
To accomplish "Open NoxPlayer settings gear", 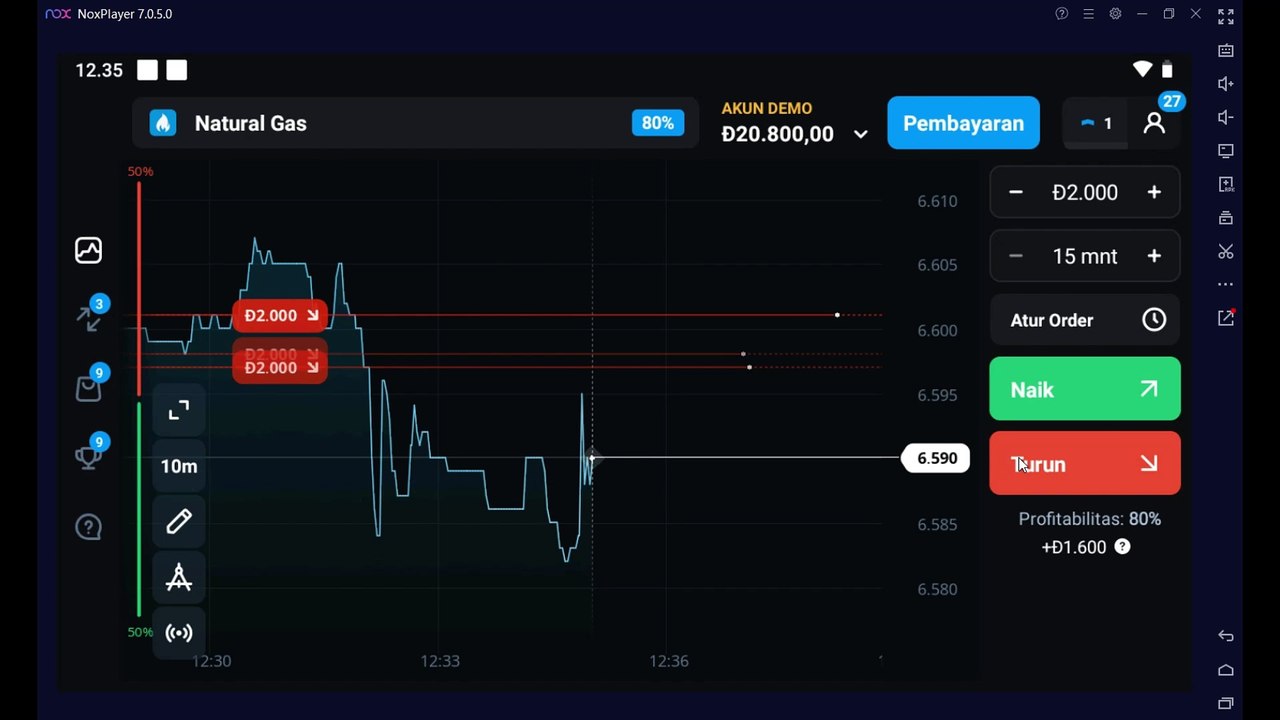I will [x=1115, y=14].
